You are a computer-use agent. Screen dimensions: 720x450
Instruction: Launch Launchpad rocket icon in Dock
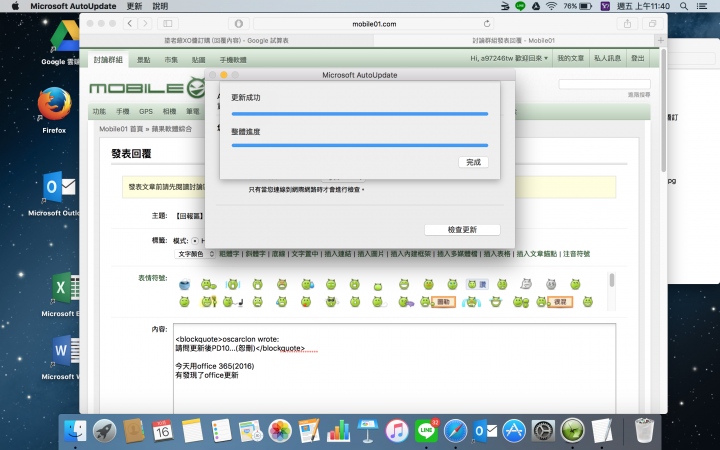point(104,431)
